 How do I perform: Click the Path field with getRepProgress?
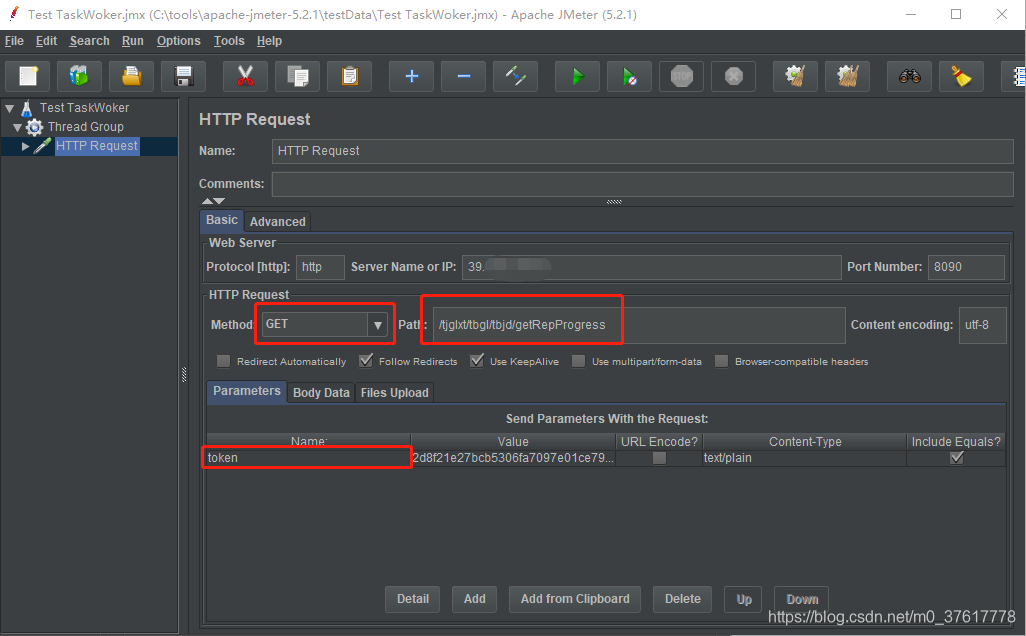coord(639,325)
